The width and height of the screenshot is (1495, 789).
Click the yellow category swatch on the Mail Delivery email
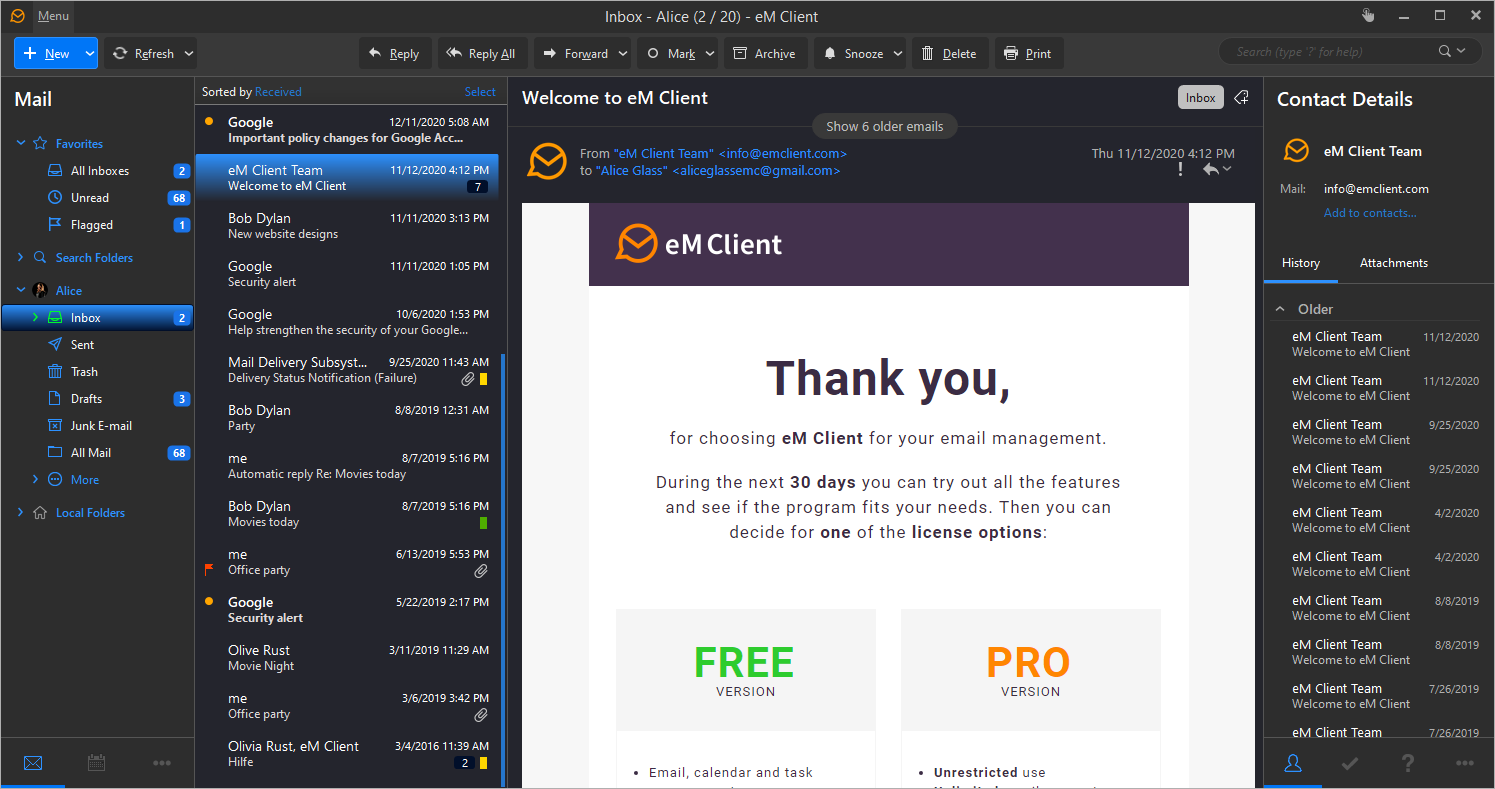coord(483,379)
